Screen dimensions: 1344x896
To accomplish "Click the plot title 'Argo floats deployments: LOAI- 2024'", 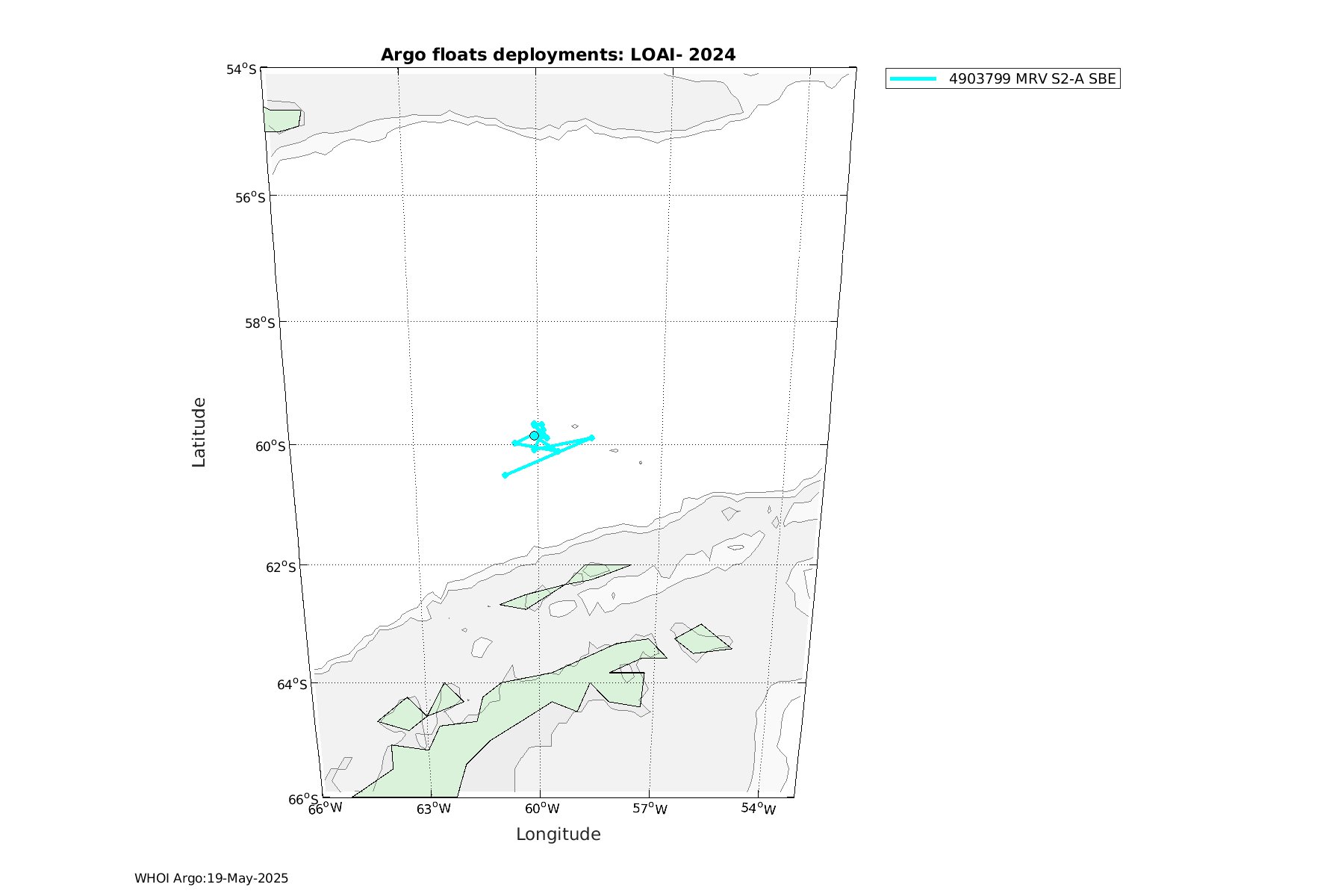I will click(x=558, y=55).
